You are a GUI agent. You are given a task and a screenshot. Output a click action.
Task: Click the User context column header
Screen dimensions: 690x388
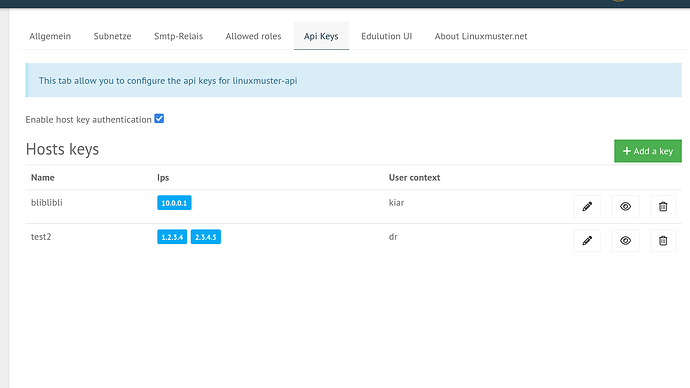[415, 177]
